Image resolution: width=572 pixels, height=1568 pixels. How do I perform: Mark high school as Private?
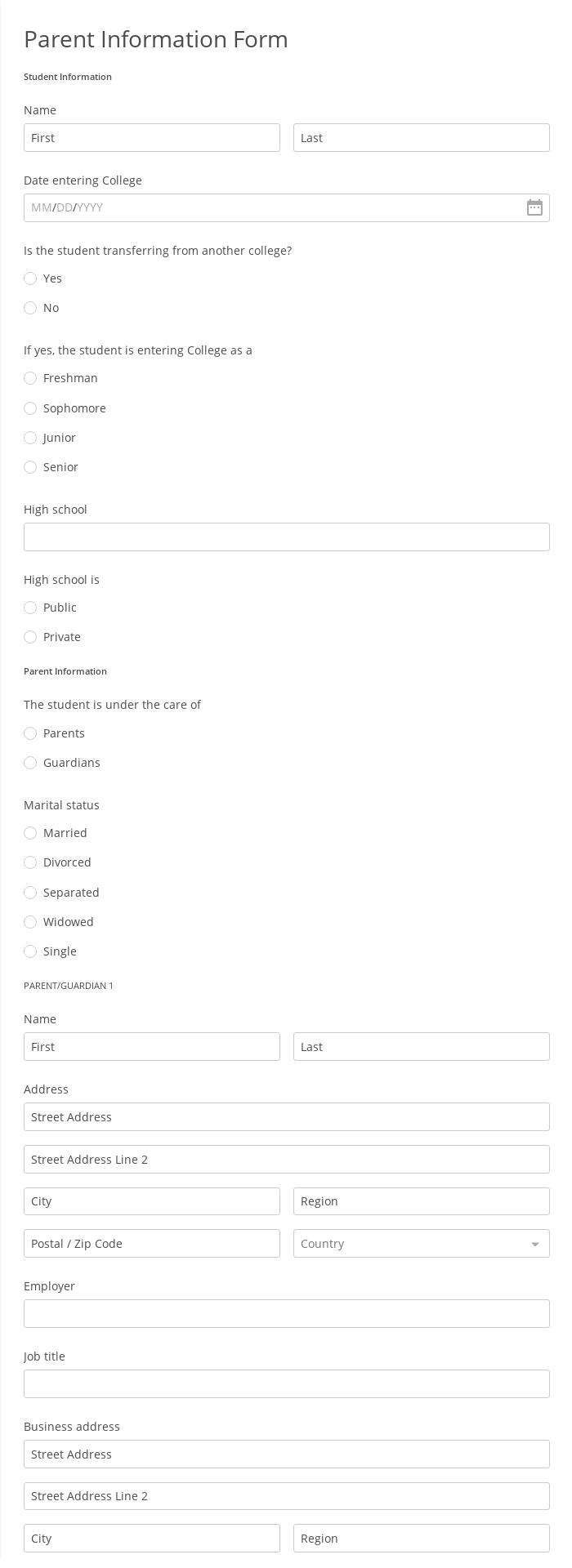tap(30, 637)
